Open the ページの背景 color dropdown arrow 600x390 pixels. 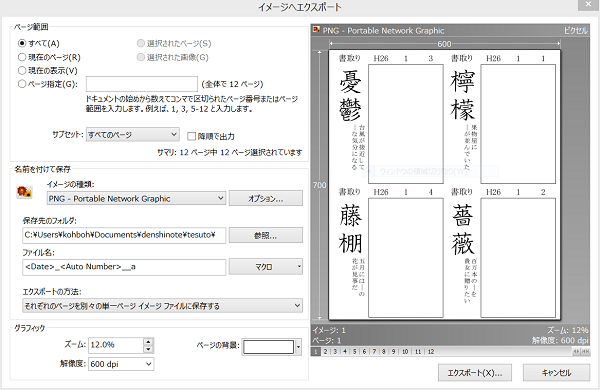click(x=298, y=347)
